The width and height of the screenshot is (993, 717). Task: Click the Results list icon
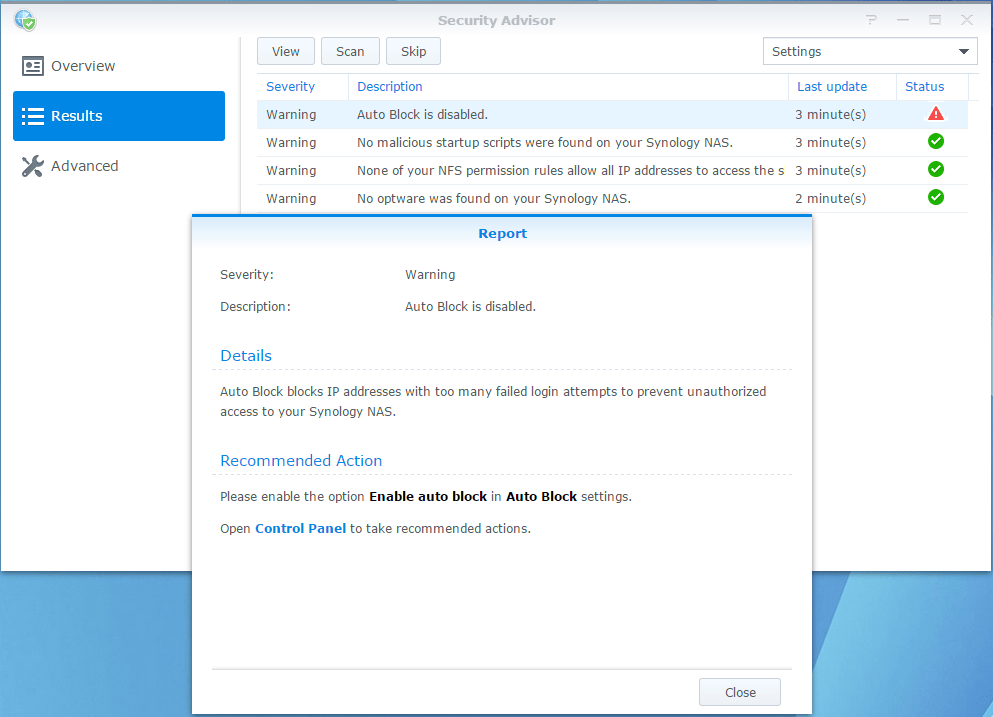[x=32, y=116]
